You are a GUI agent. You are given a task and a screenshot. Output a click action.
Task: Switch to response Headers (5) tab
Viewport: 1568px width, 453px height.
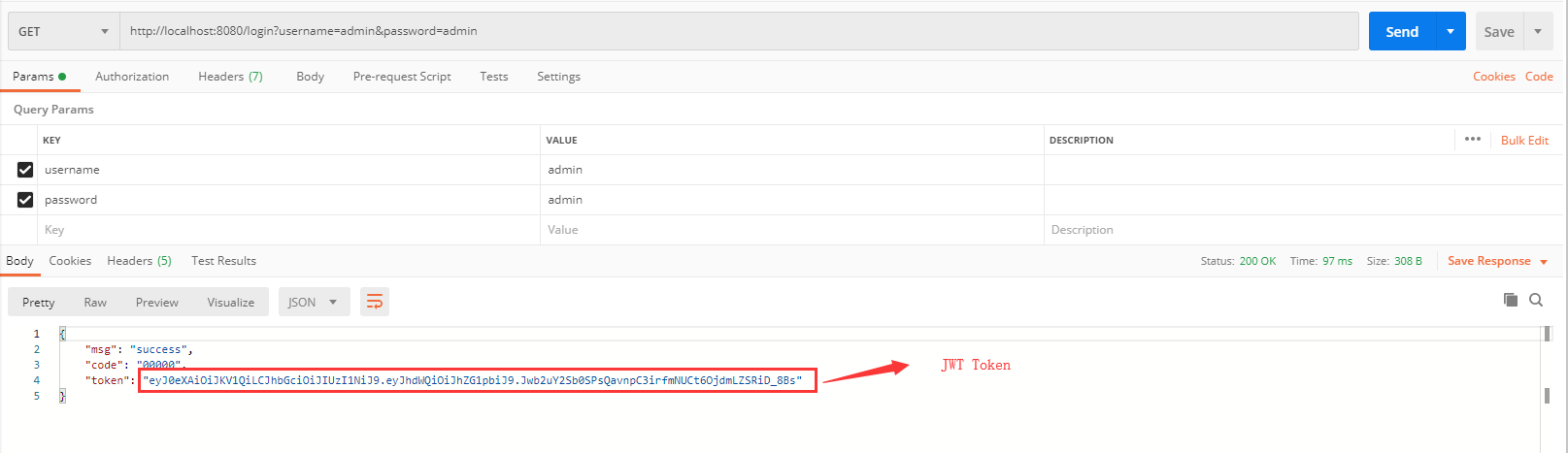coord(139,261)
